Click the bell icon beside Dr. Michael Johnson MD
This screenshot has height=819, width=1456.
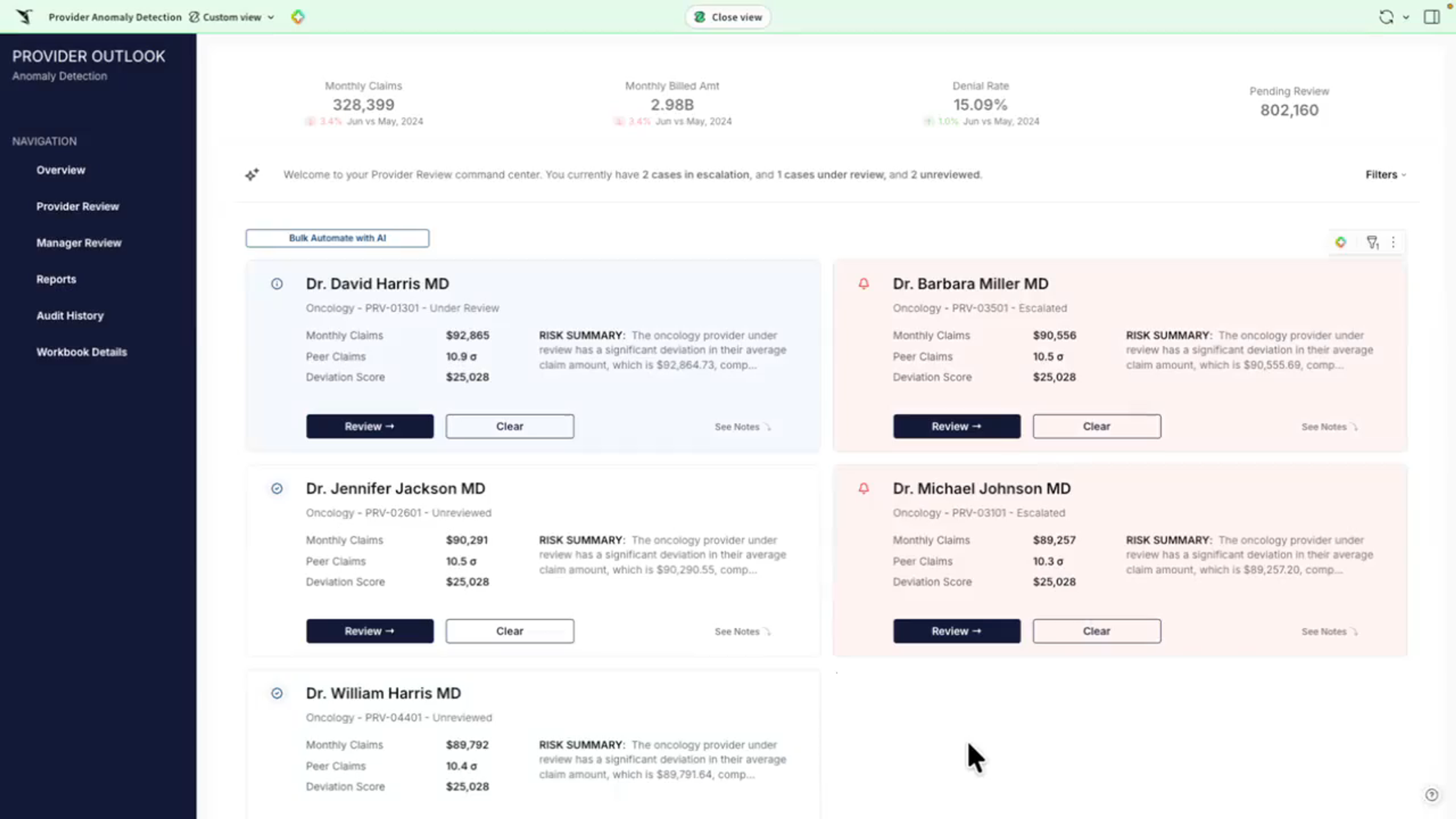[x=864, y=488]
